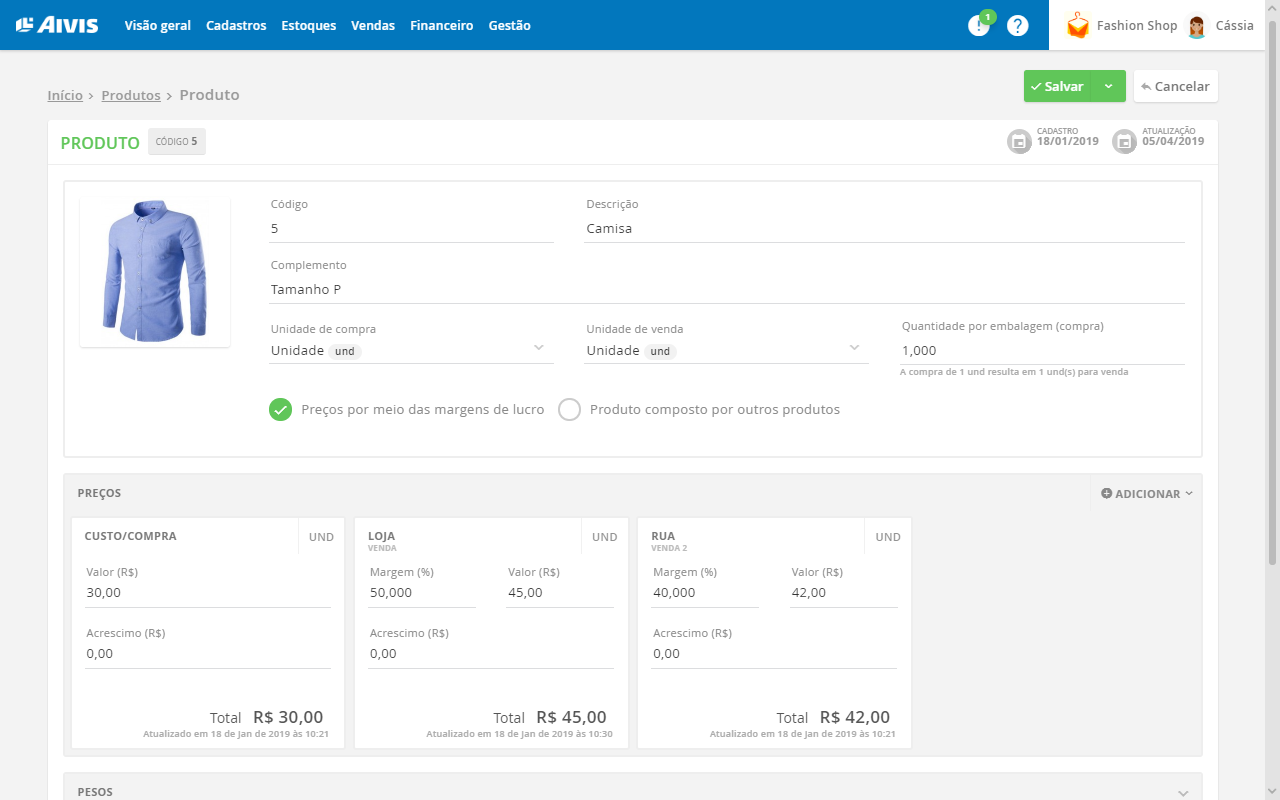Toggle Produto composto por outros produtos
The image size is (1280, 800).
569,409
